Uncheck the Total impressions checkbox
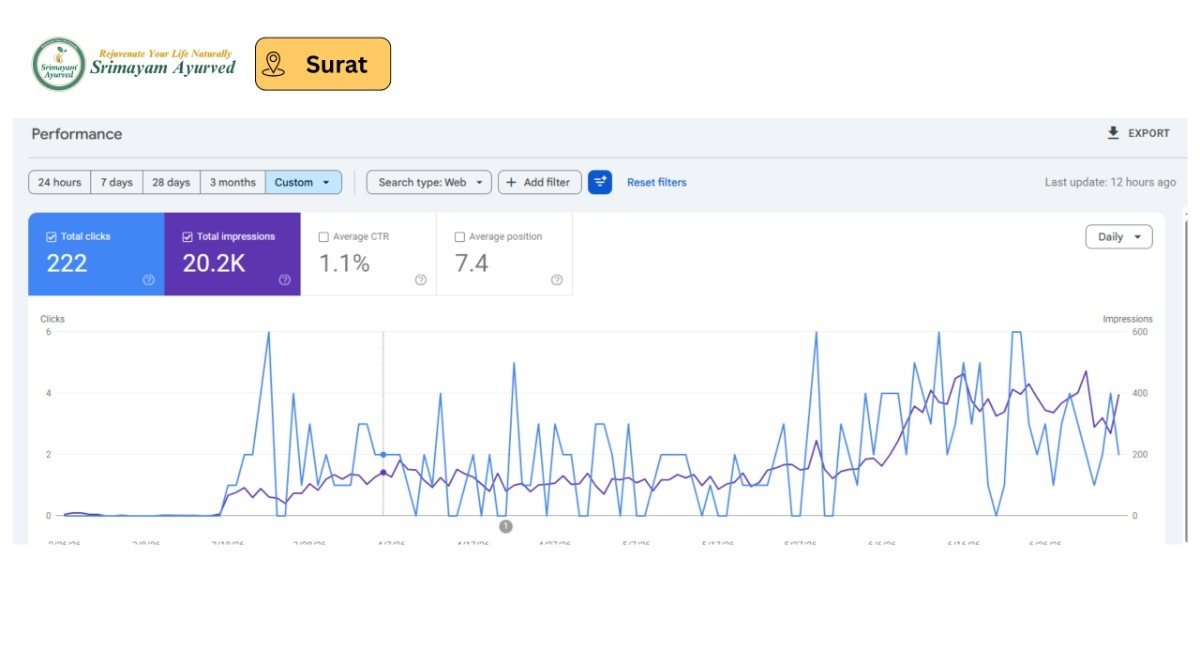 [x=187, y=237]
